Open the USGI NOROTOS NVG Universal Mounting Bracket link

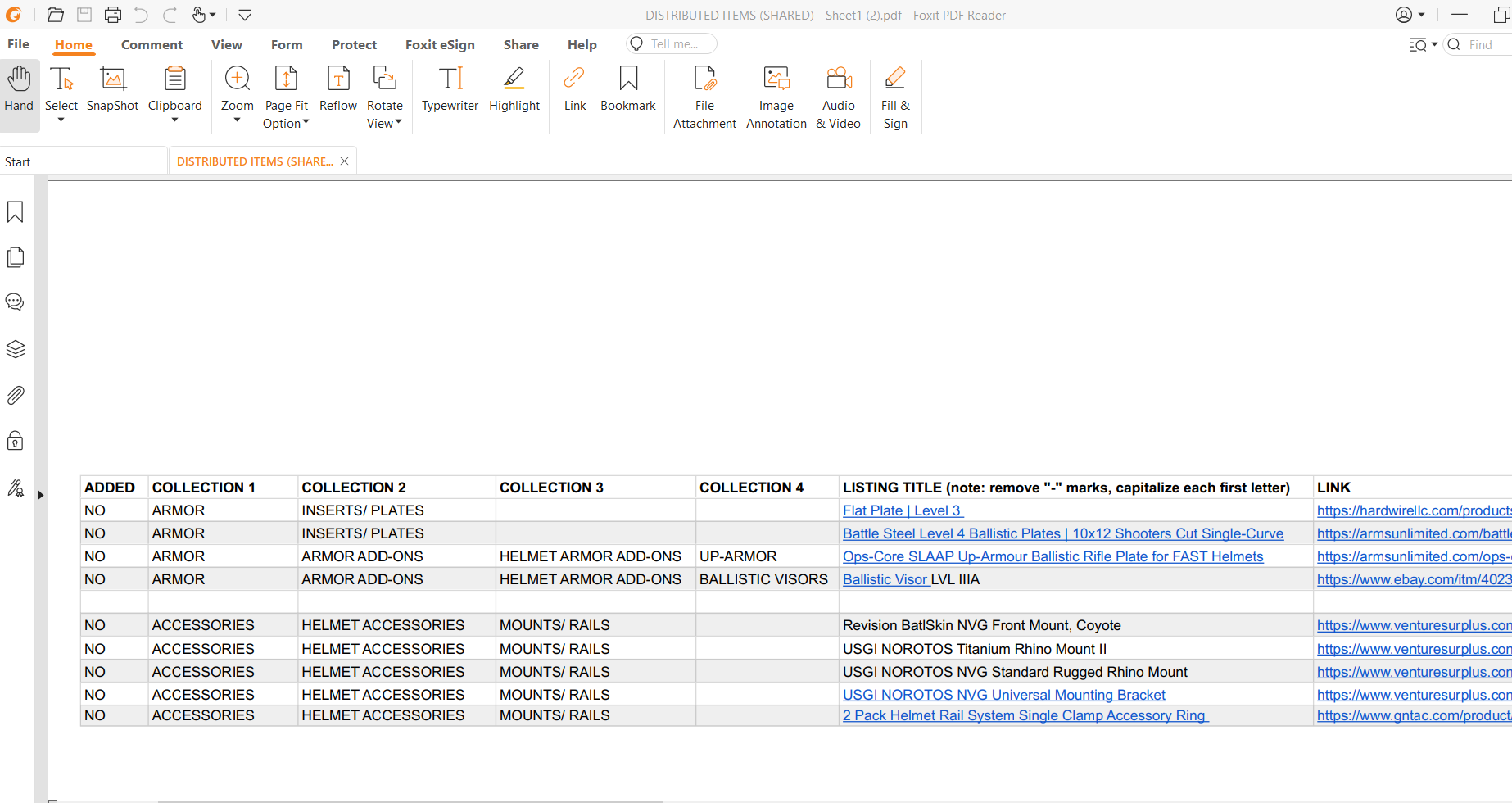pos(1004,695)
